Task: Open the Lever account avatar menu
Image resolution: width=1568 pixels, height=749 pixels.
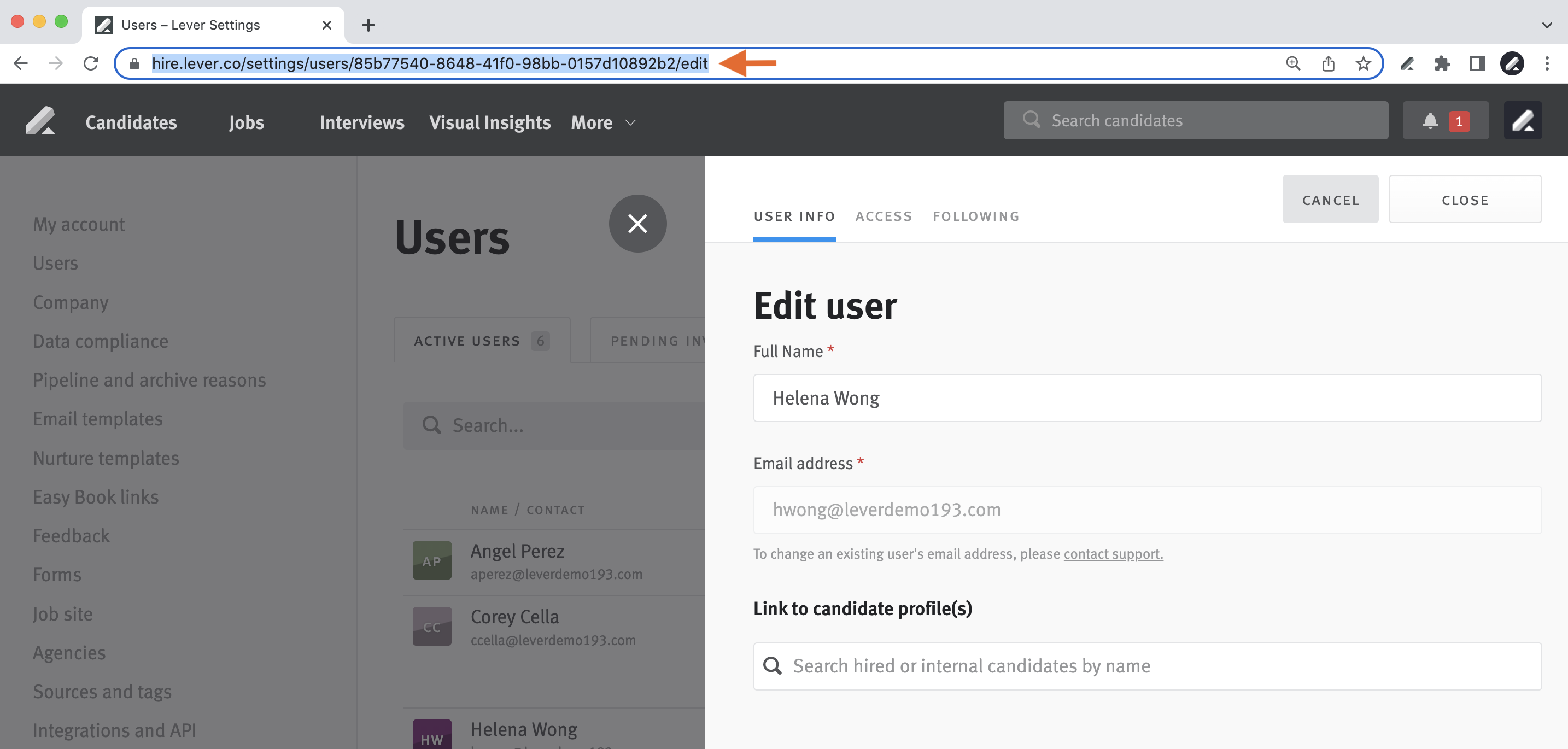Action: click(1523, 120)
